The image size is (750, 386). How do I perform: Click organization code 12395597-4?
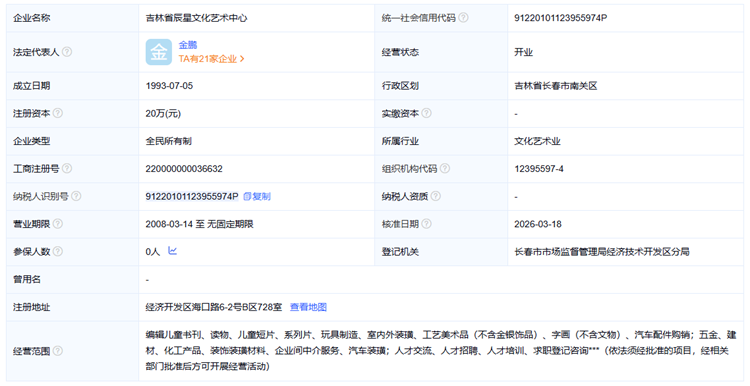click(x=539, y=168)
